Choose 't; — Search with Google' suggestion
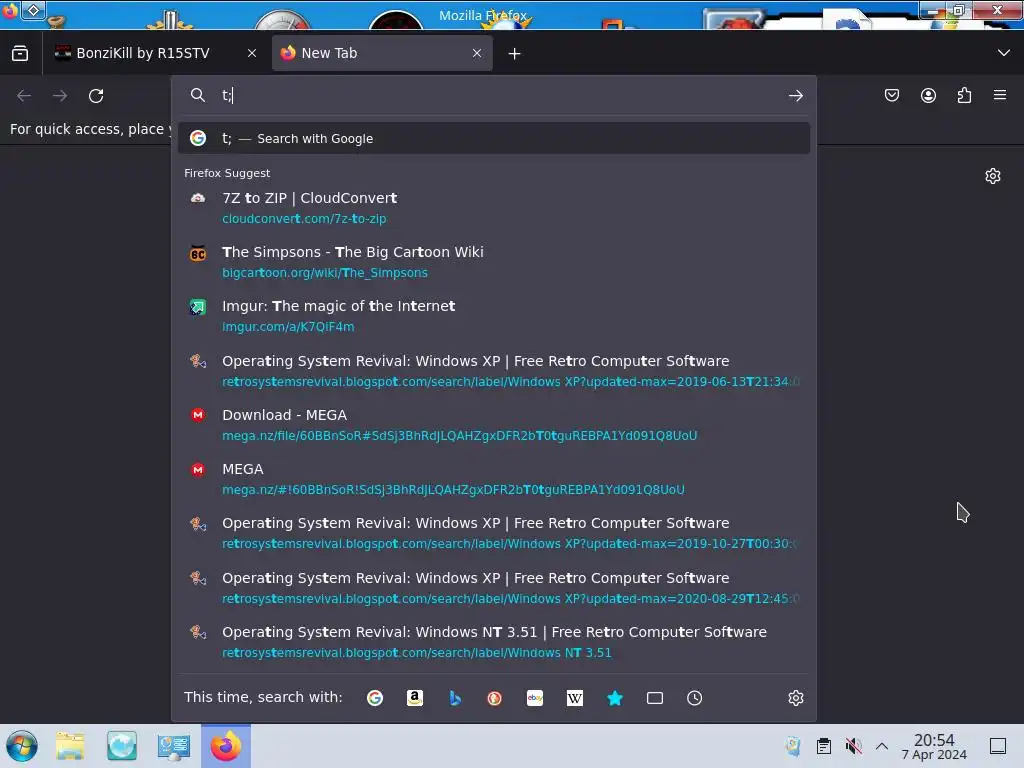Screen dimensions: 1024x768 [494, 138]
